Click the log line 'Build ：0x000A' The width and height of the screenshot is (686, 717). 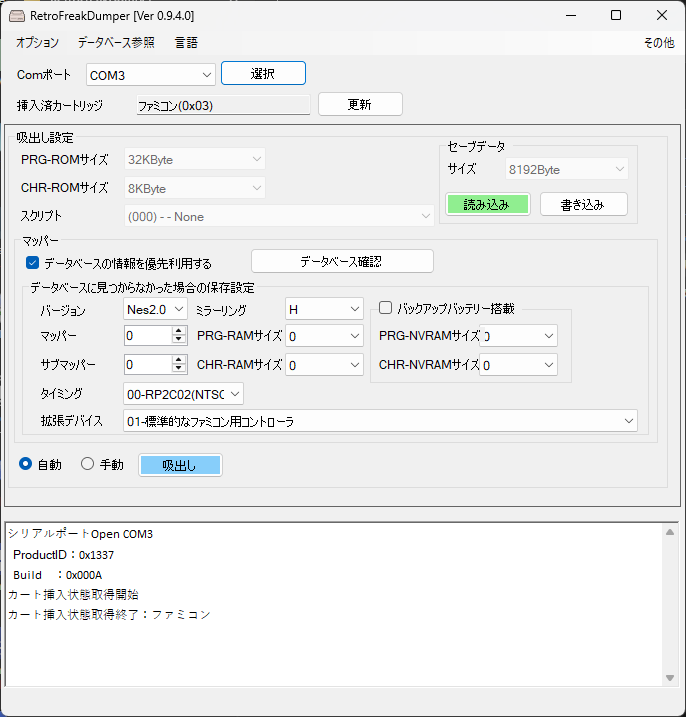pyautogui.click(x=58, y=575)
